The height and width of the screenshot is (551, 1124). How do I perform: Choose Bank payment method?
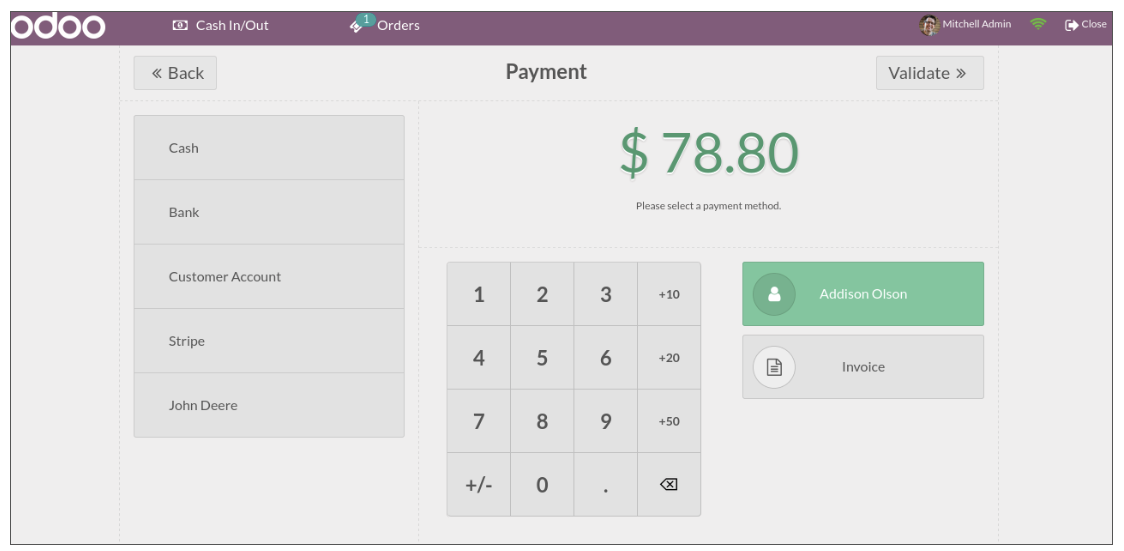(x=269, y=212)
